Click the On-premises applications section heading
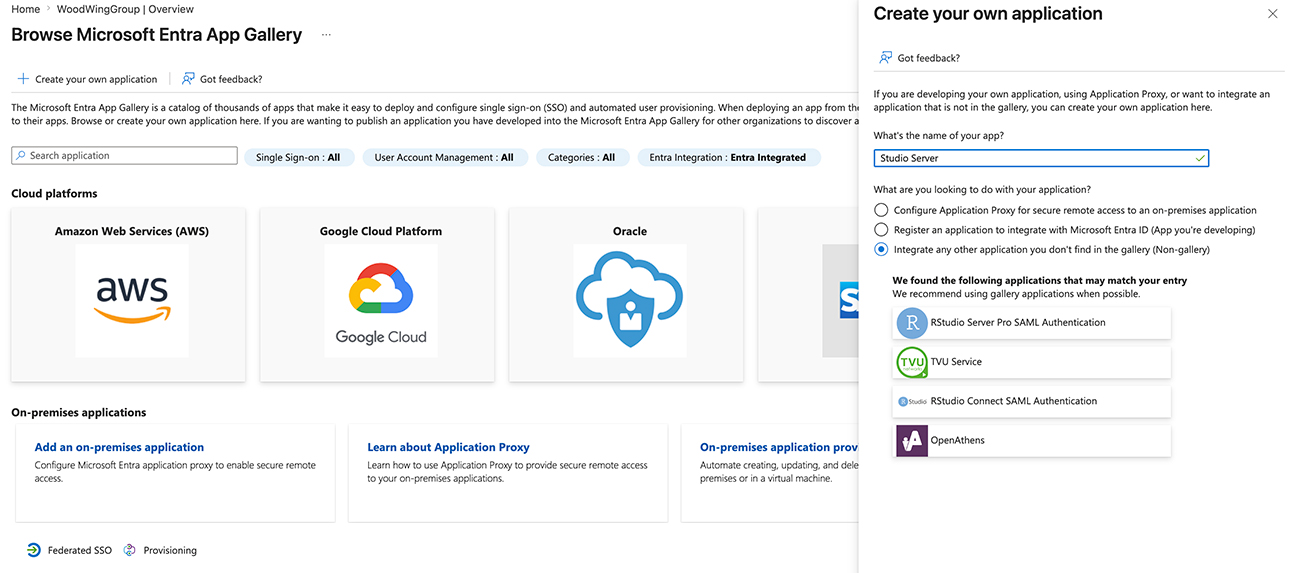The width and height of the screenshot is (1300, 573). (x=79, y=413)
